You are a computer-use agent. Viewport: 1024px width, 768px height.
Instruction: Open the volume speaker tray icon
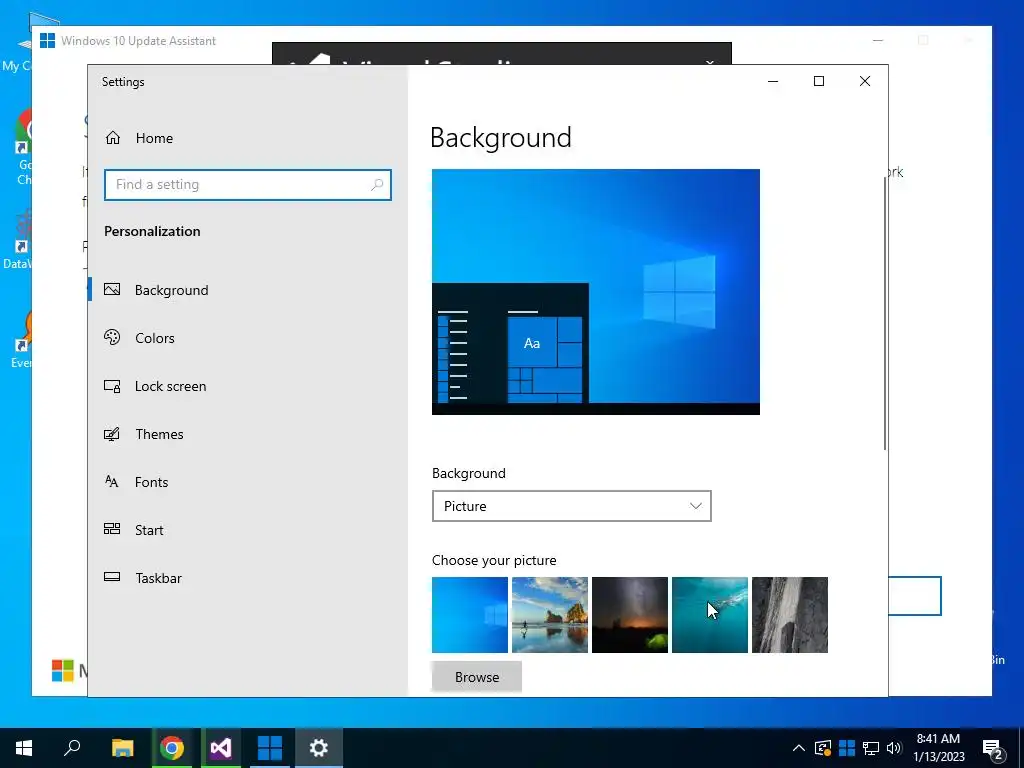coord(894,748)
